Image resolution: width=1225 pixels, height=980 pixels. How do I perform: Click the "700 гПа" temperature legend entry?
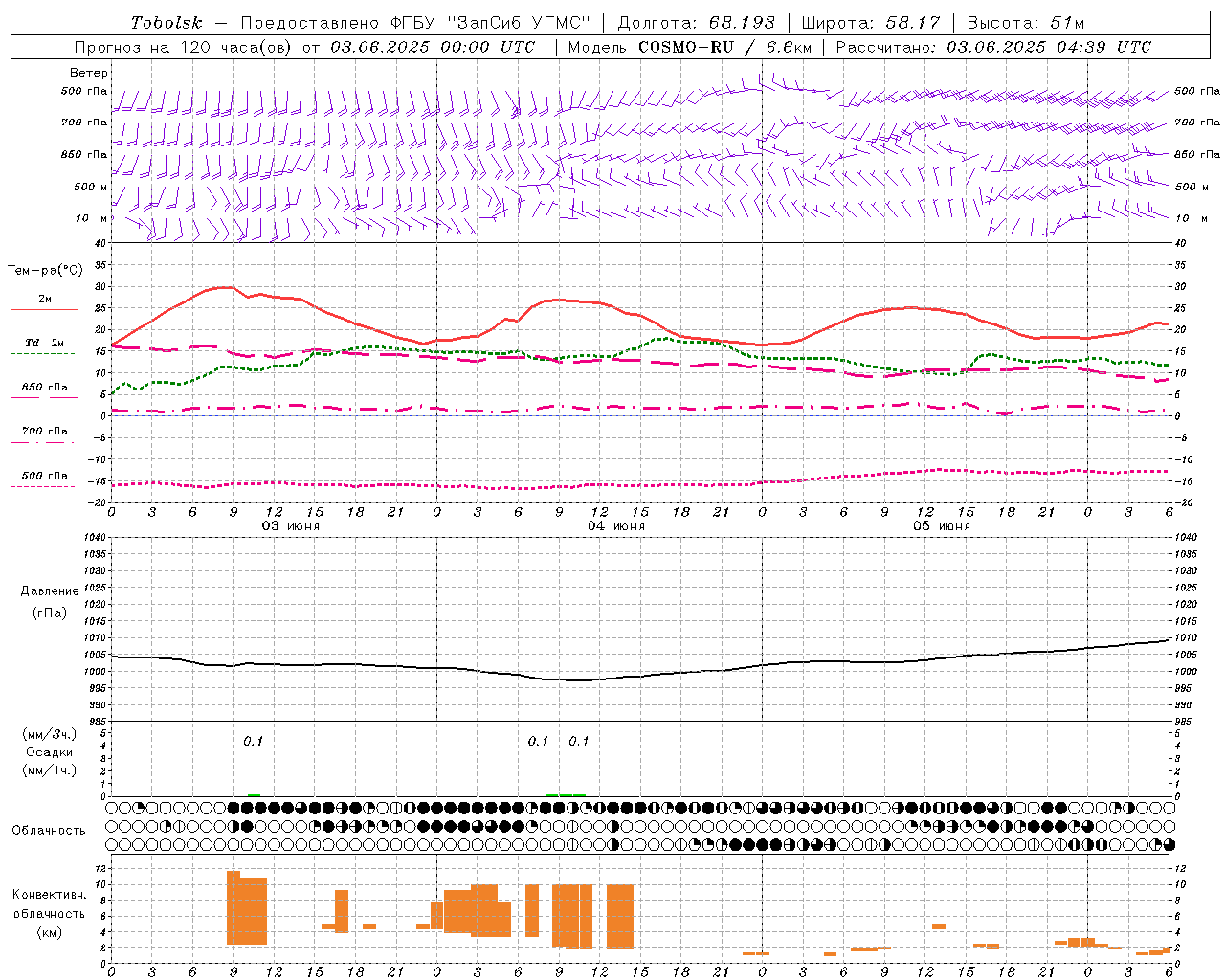(x=44, y=432)
